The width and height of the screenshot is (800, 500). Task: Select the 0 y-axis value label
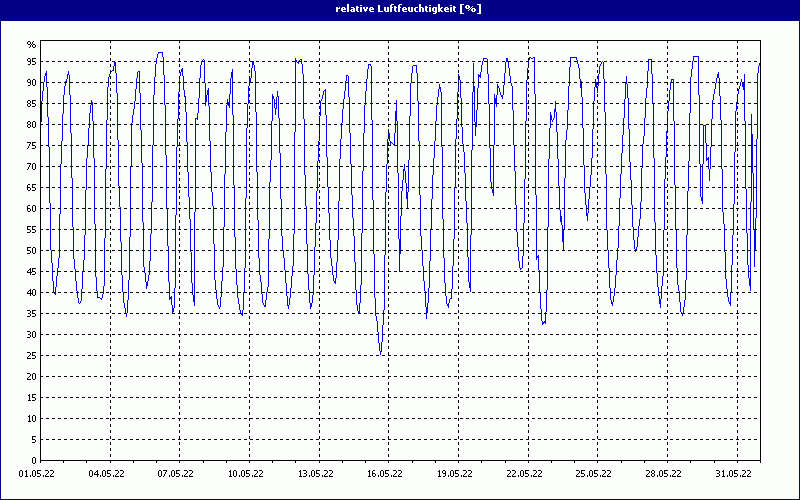(33, 460)
